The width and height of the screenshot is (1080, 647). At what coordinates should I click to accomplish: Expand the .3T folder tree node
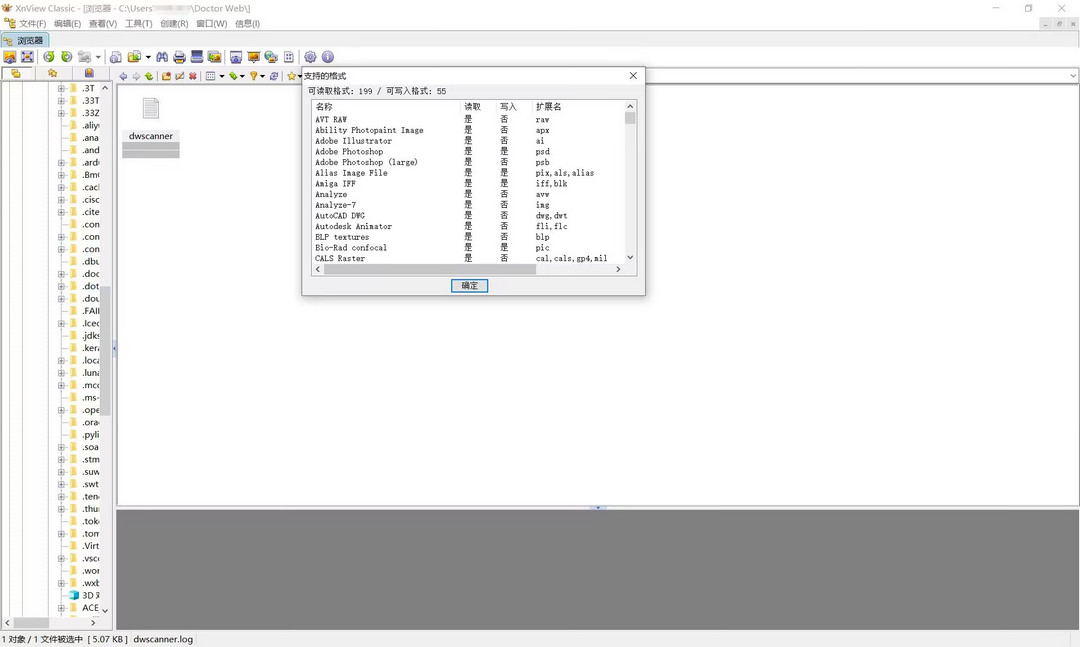[x=61, y=88]
